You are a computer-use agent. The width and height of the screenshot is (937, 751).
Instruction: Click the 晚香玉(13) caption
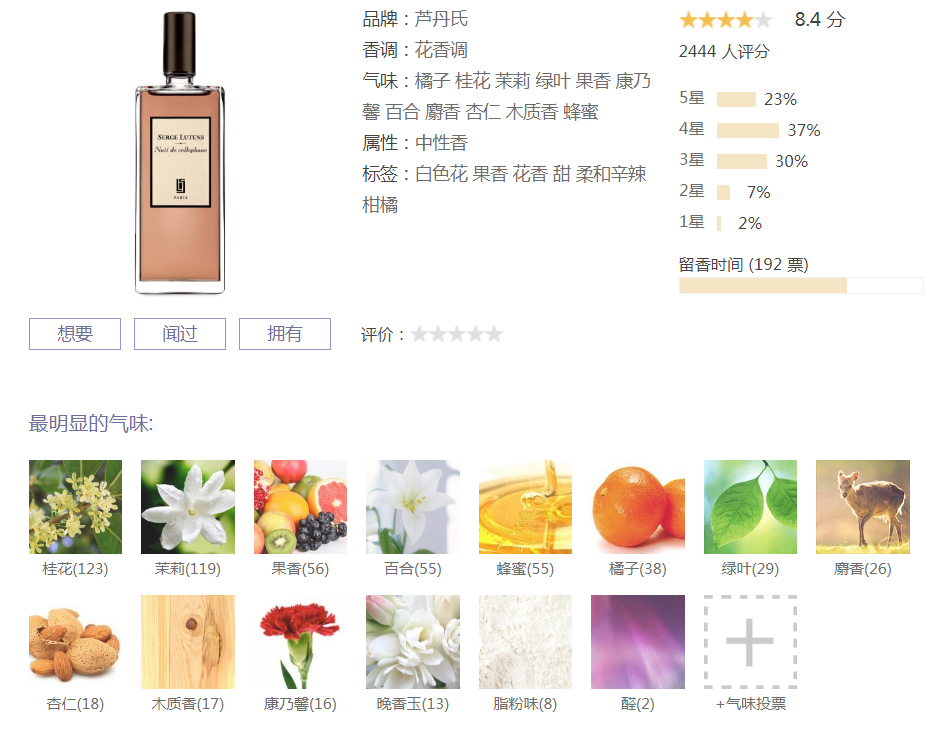pyautogui.click(x=413, y=704)
